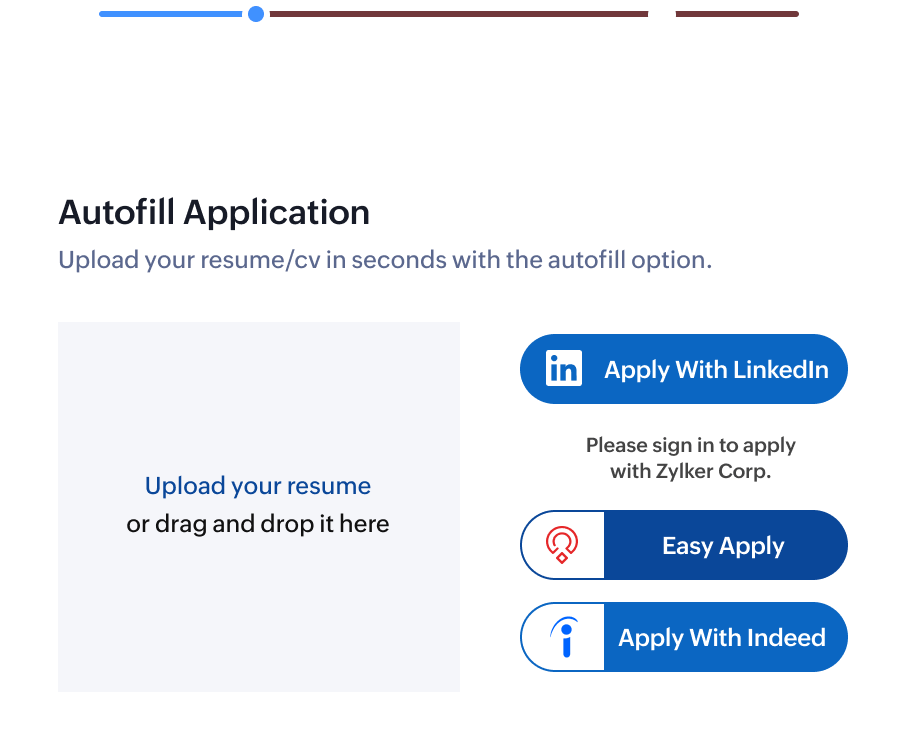This screenshot has height=750, width=900.
Task: Click 'or drag and drop it here' text
Action: 258,524
